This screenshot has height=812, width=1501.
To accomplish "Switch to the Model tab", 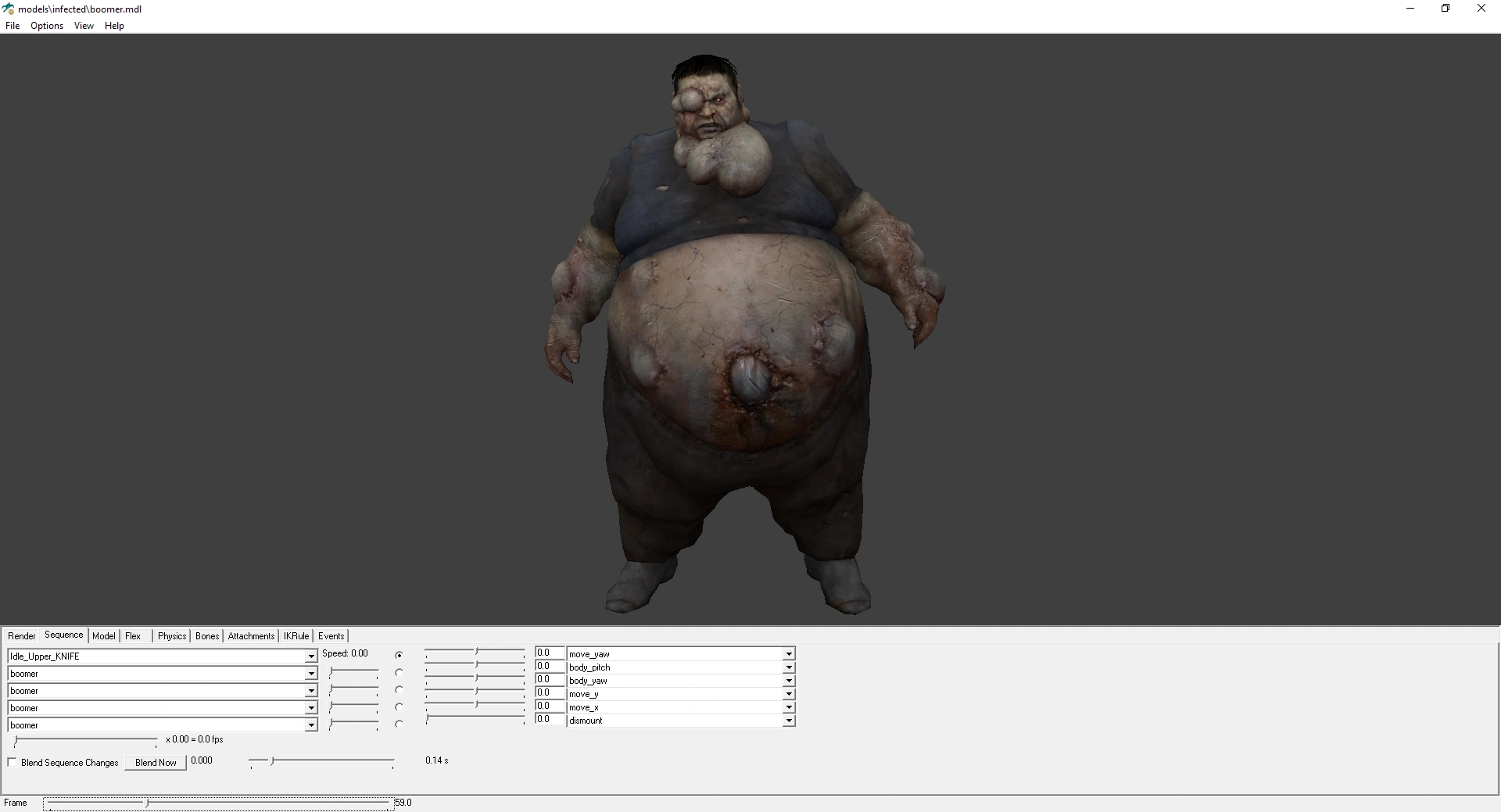I will tap(104, 636).
